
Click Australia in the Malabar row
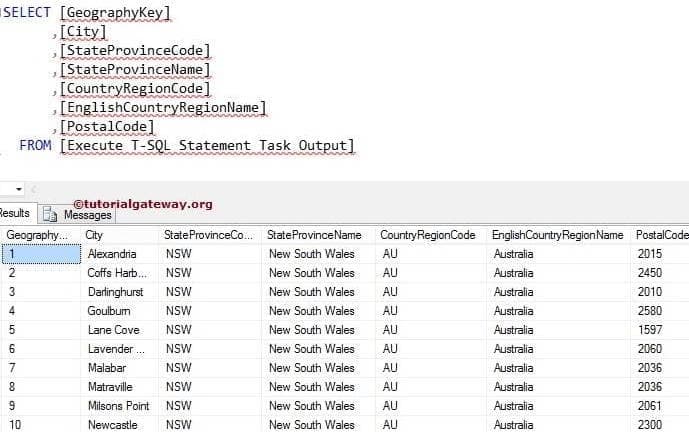point(558,368)
